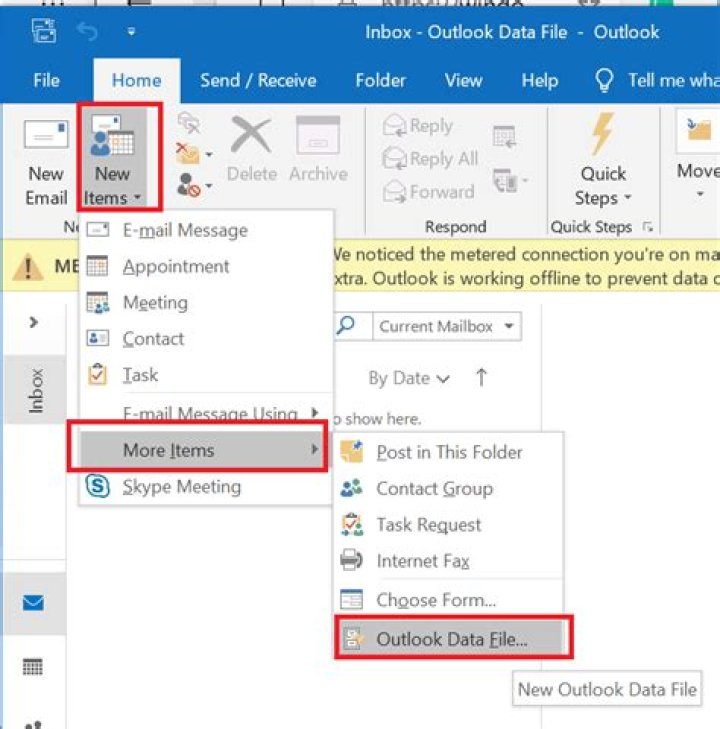Switch to the Help tab
Viewport: 720px width, 729px height.
click(540, 80)
